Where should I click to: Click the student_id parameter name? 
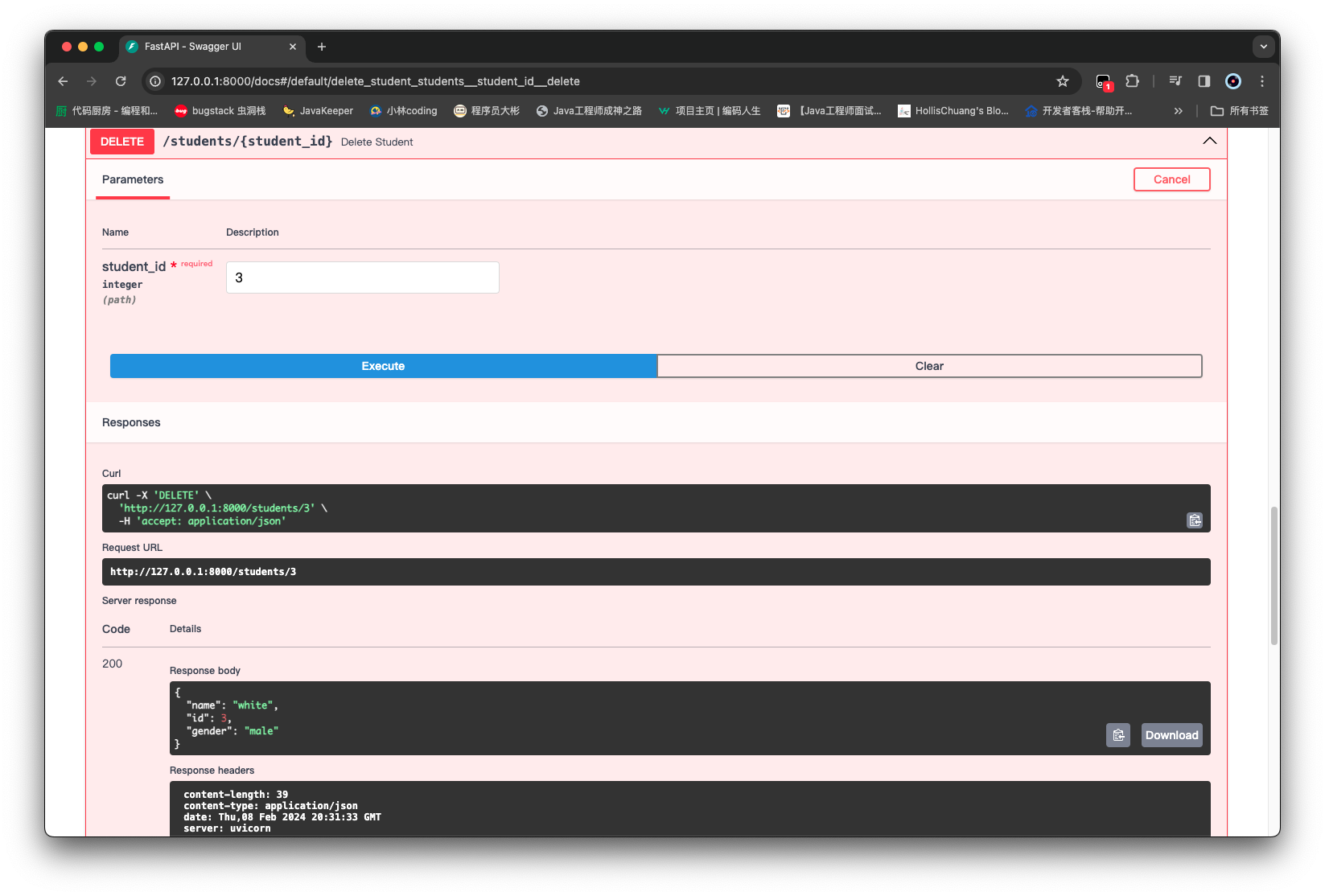[x=134, y=266]
